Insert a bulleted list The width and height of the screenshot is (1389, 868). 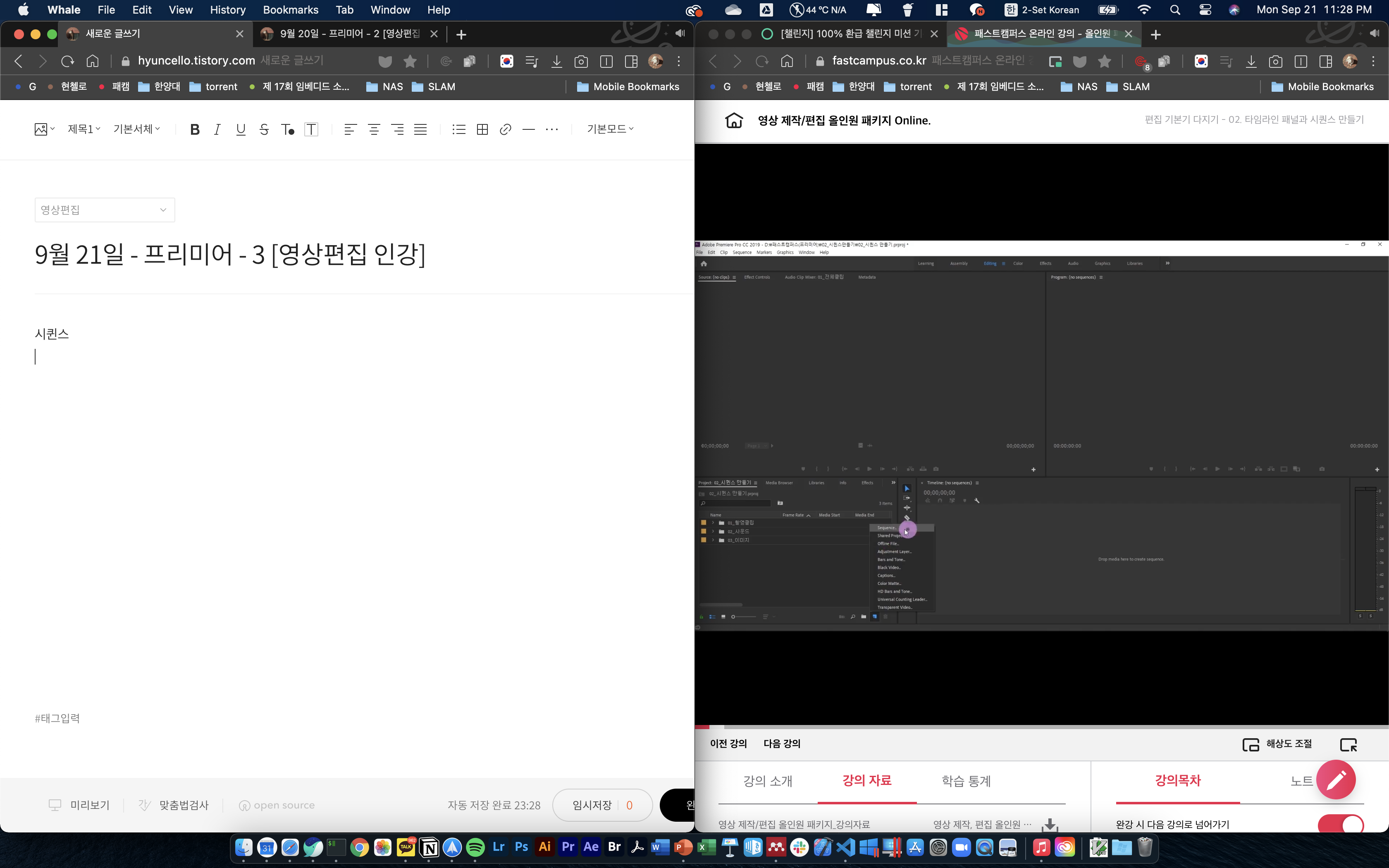pyautogui.click(x=458, y=129)
